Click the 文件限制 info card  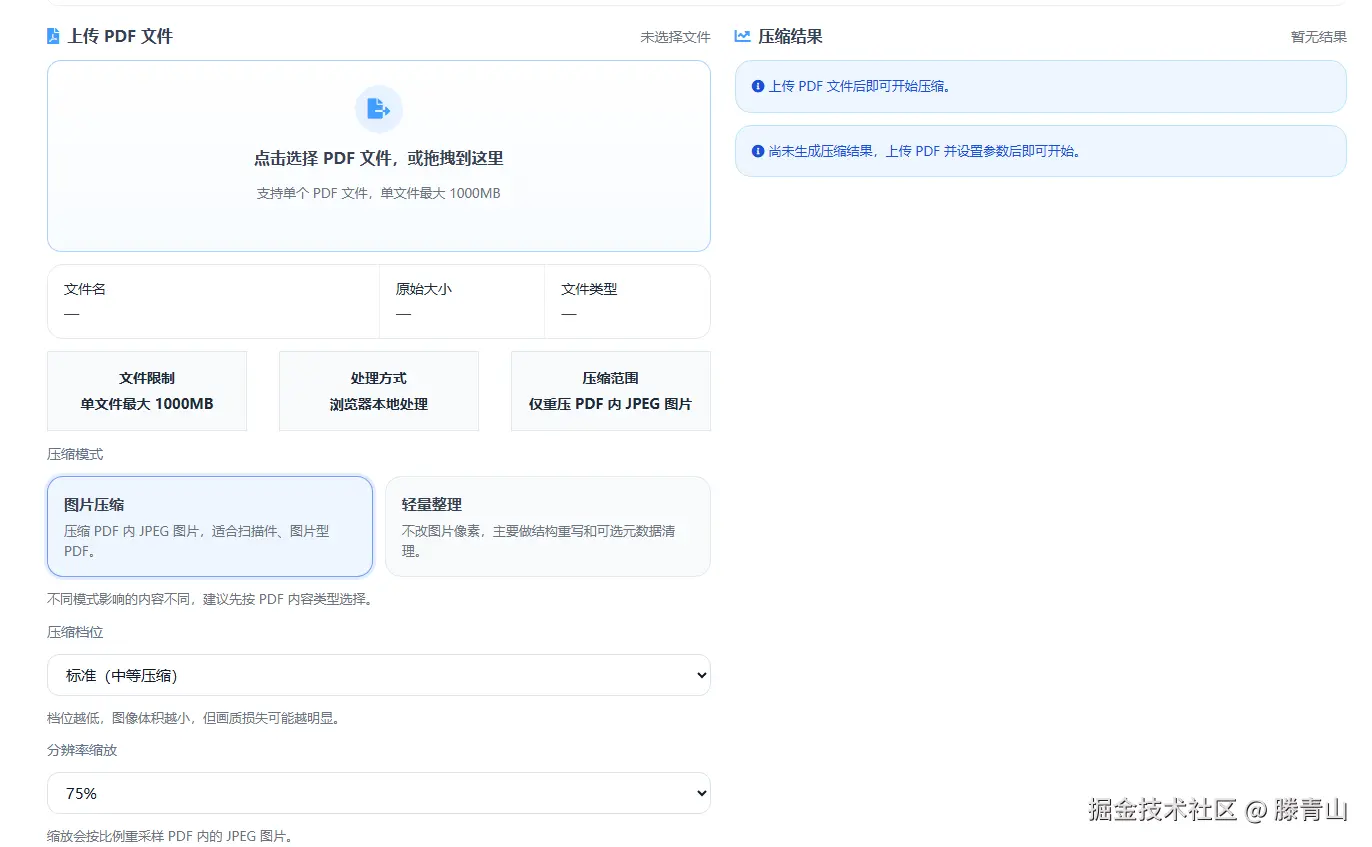click(147, 390)
